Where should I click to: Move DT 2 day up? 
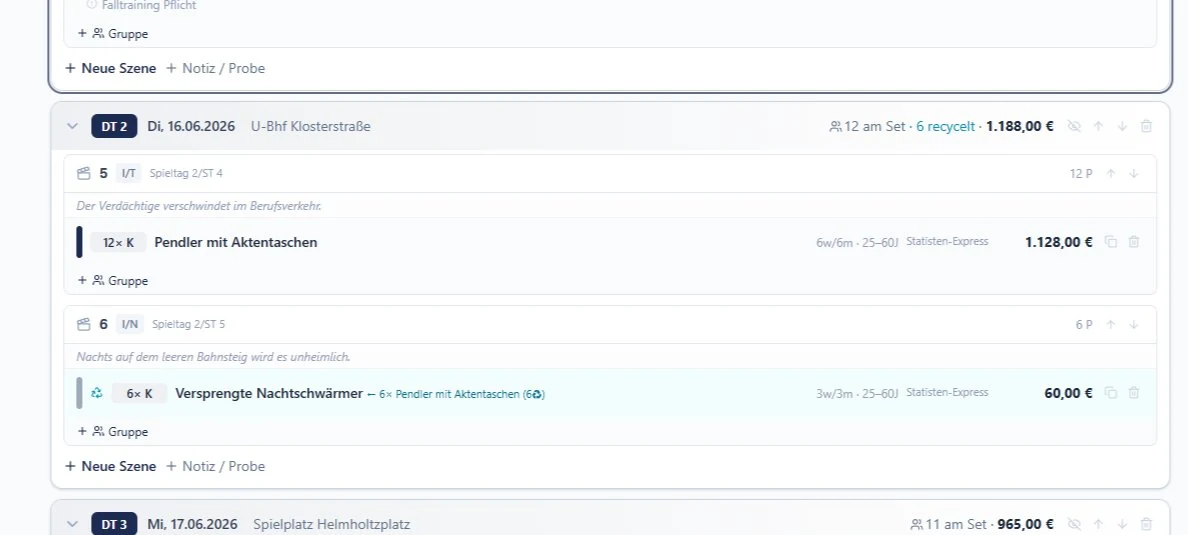pyautogui.click(x=1098, y=127)
